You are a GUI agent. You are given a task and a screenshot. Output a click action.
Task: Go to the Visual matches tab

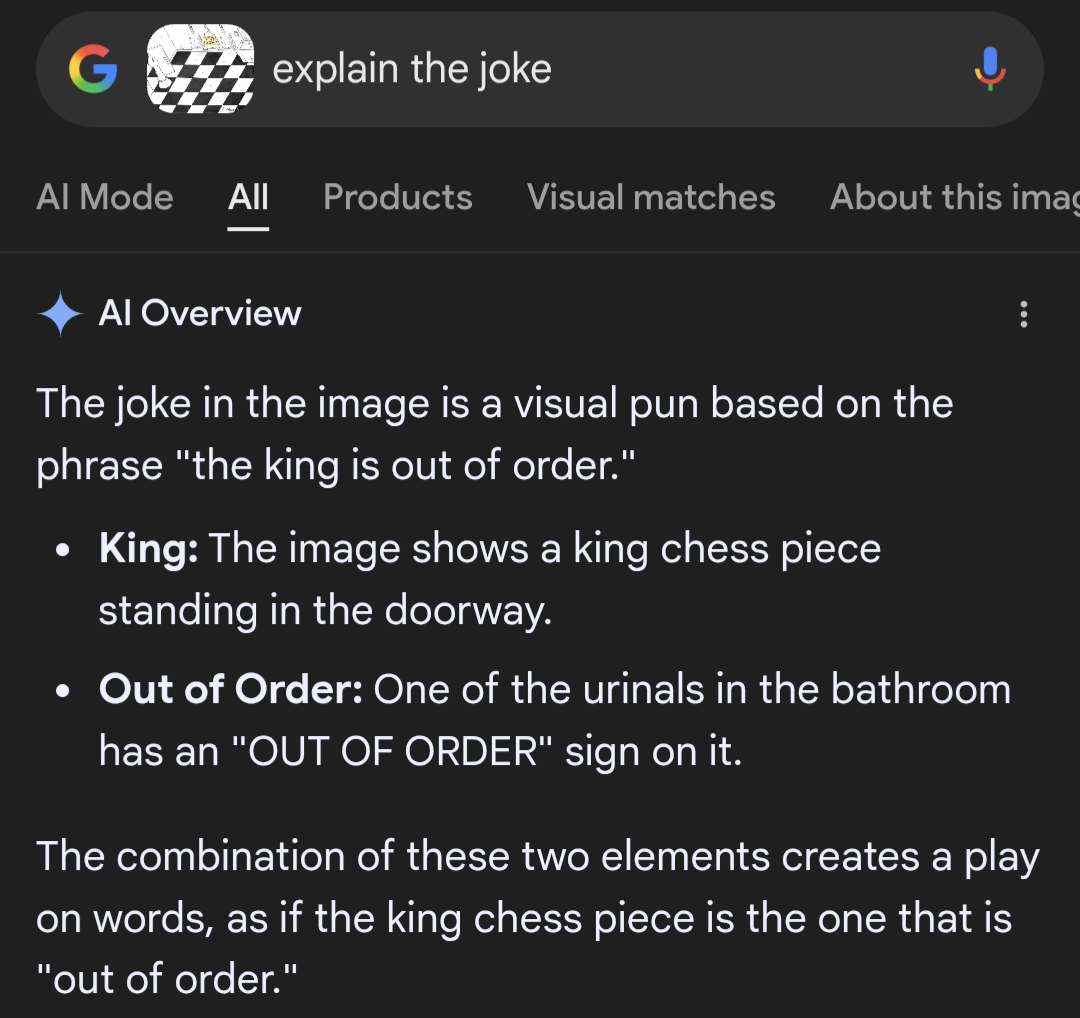coord(651,197)
